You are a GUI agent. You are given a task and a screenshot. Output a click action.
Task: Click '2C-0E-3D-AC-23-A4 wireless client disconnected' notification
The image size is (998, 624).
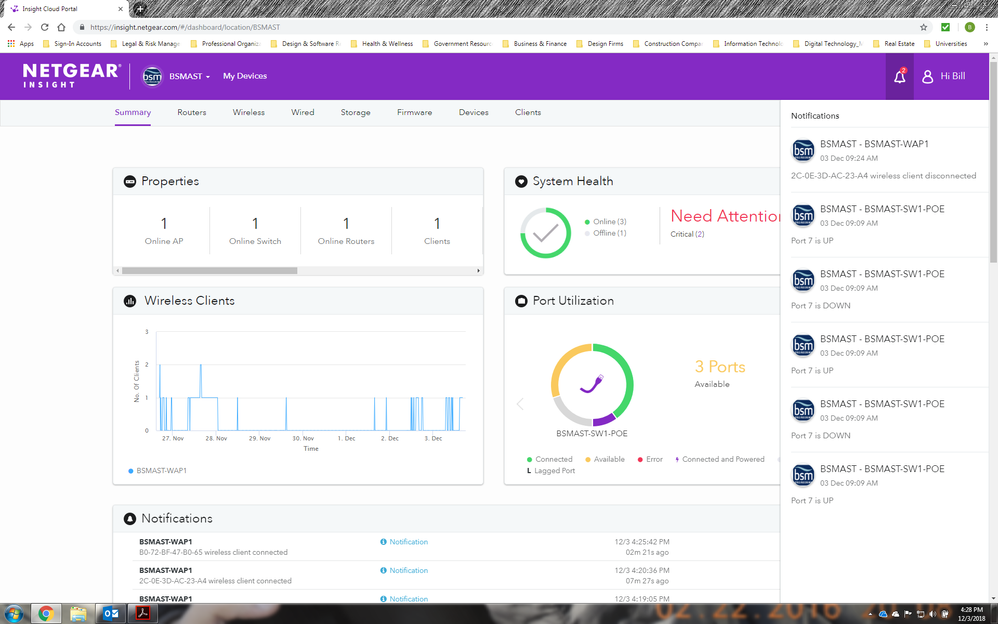pos(883,176)
